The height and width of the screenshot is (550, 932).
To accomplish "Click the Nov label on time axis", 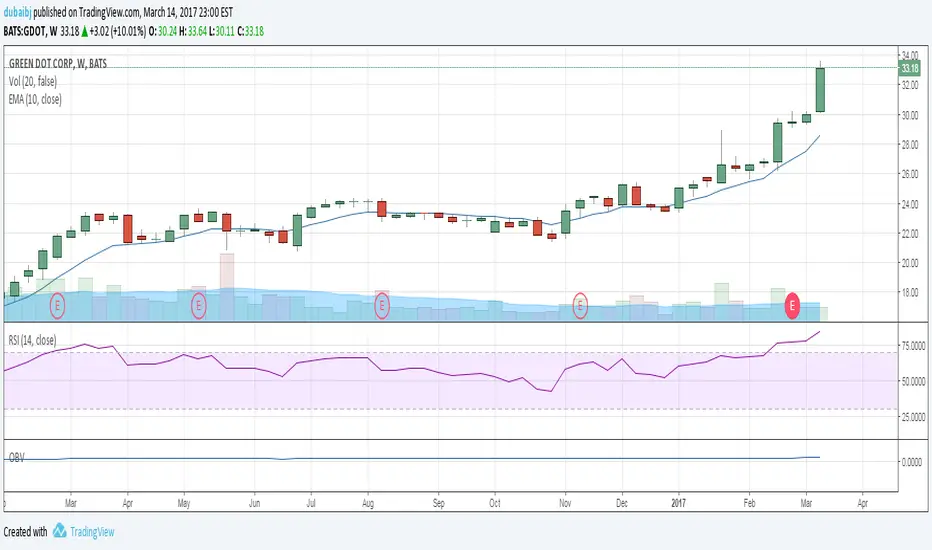I will [565, 503].
